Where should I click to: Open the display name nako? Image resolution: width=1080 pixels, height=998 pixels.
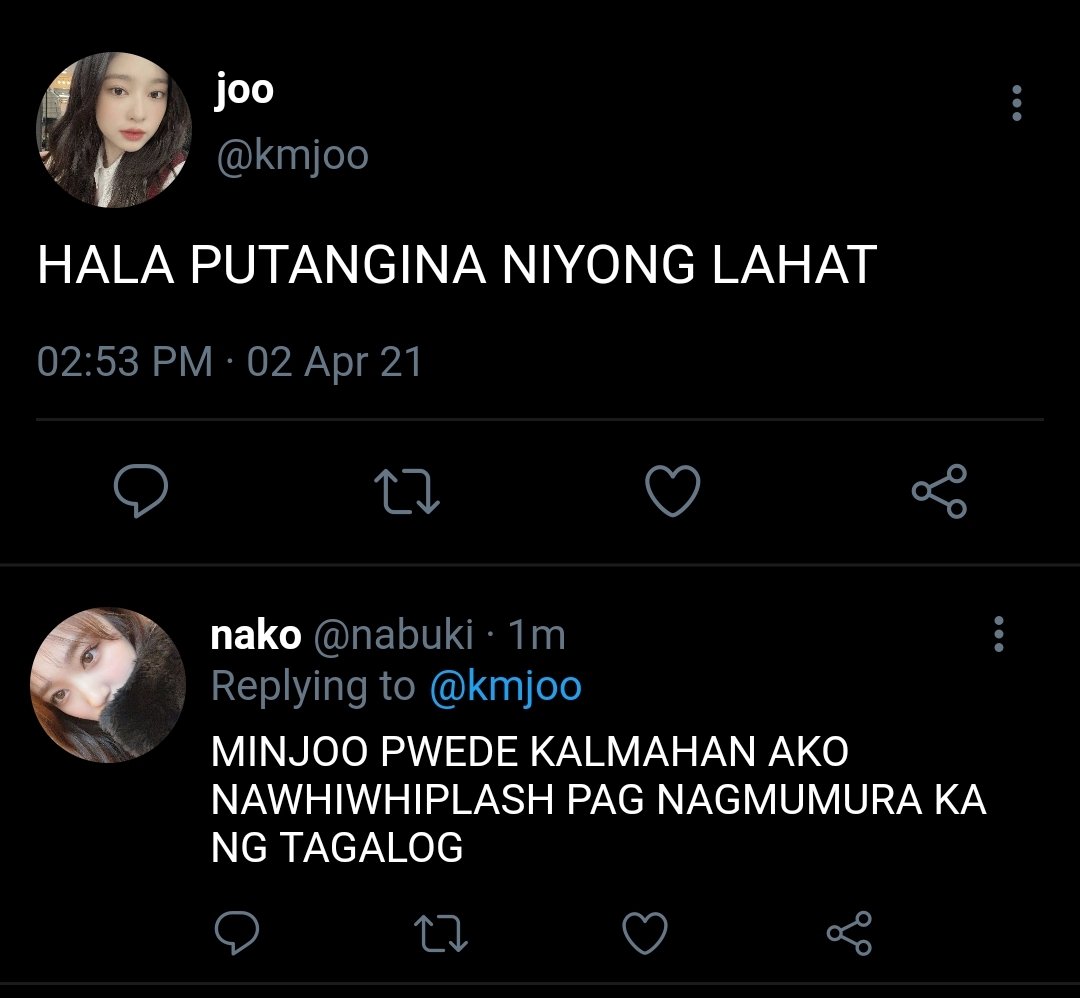(256, 635)
